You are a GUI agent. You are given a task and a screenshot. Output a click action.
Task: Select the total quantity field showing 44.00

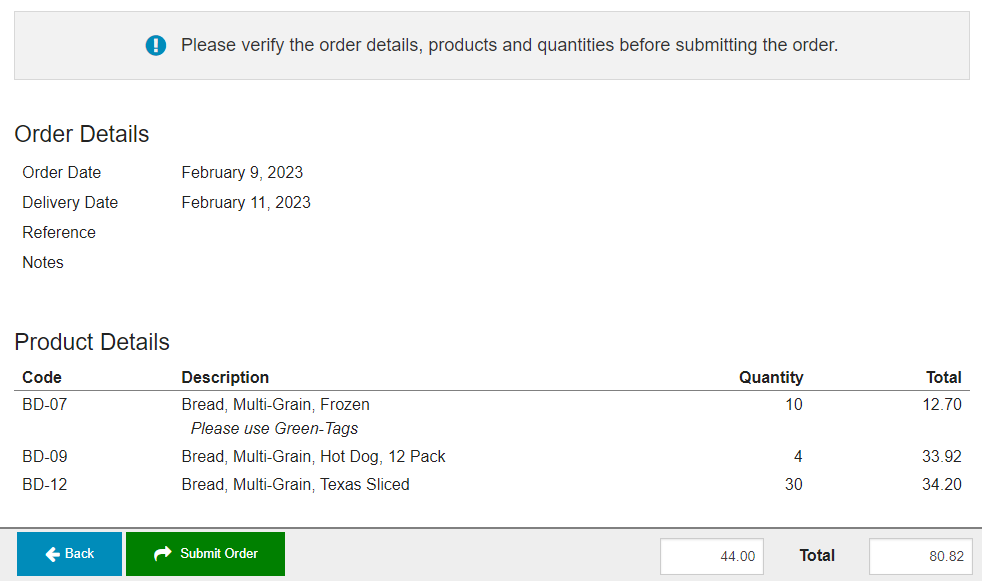[711, 556]
